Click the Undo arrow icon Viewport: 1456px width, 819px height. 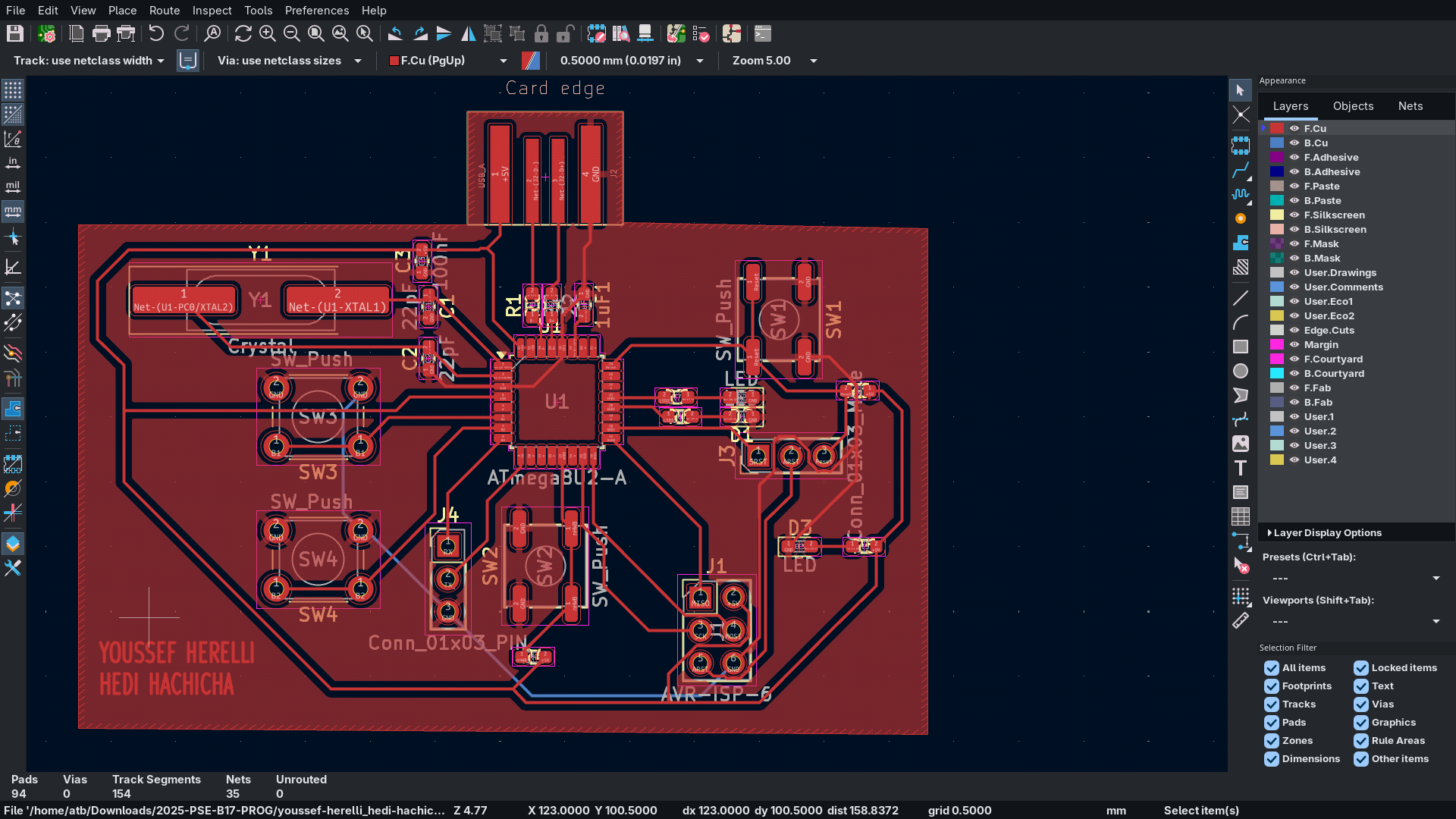point(156,33)
